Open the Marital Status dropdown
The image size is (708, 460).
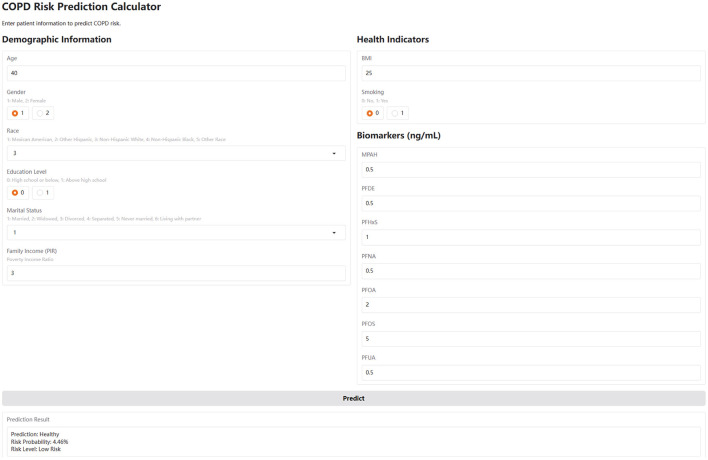pyautogui.click(x=176, y=232)
